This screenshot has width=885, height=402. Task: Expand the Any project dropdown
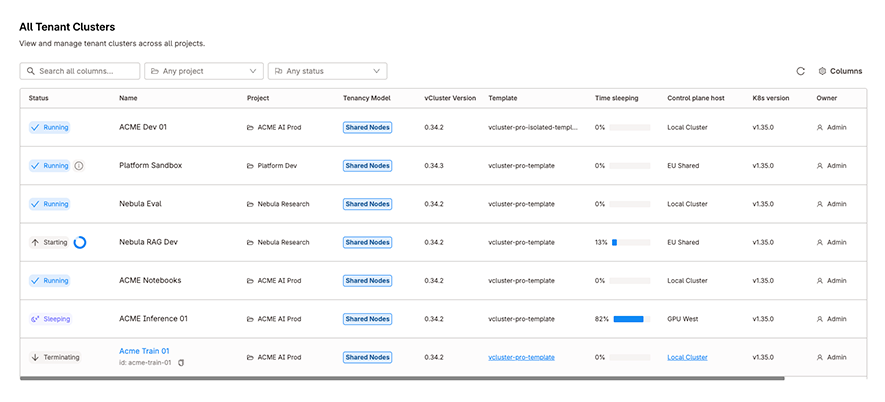point(204,71)
